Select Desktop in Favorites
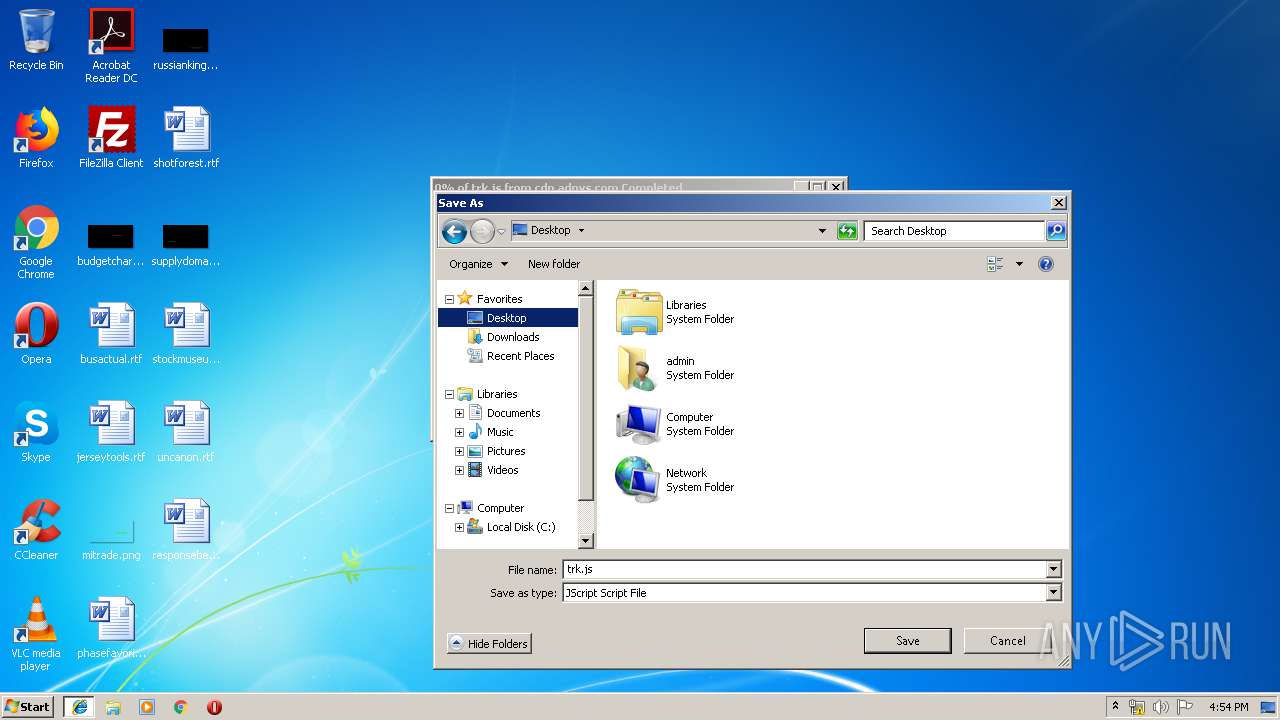This screenshot has width=1280, height=720. [508, 318]
